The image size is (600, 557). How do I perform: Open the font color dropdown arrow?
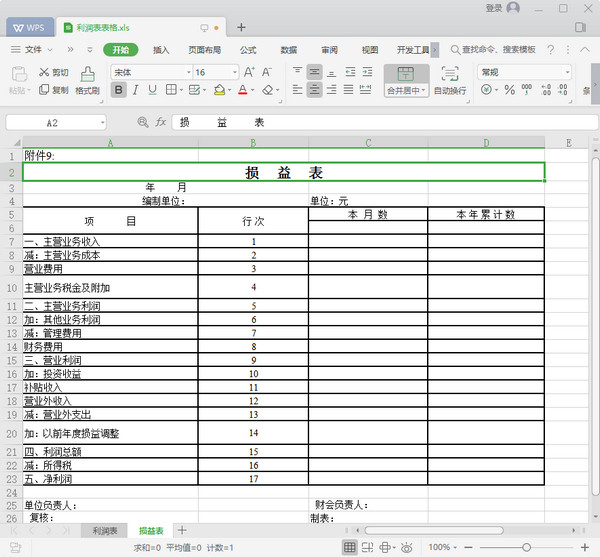(253, 91)
